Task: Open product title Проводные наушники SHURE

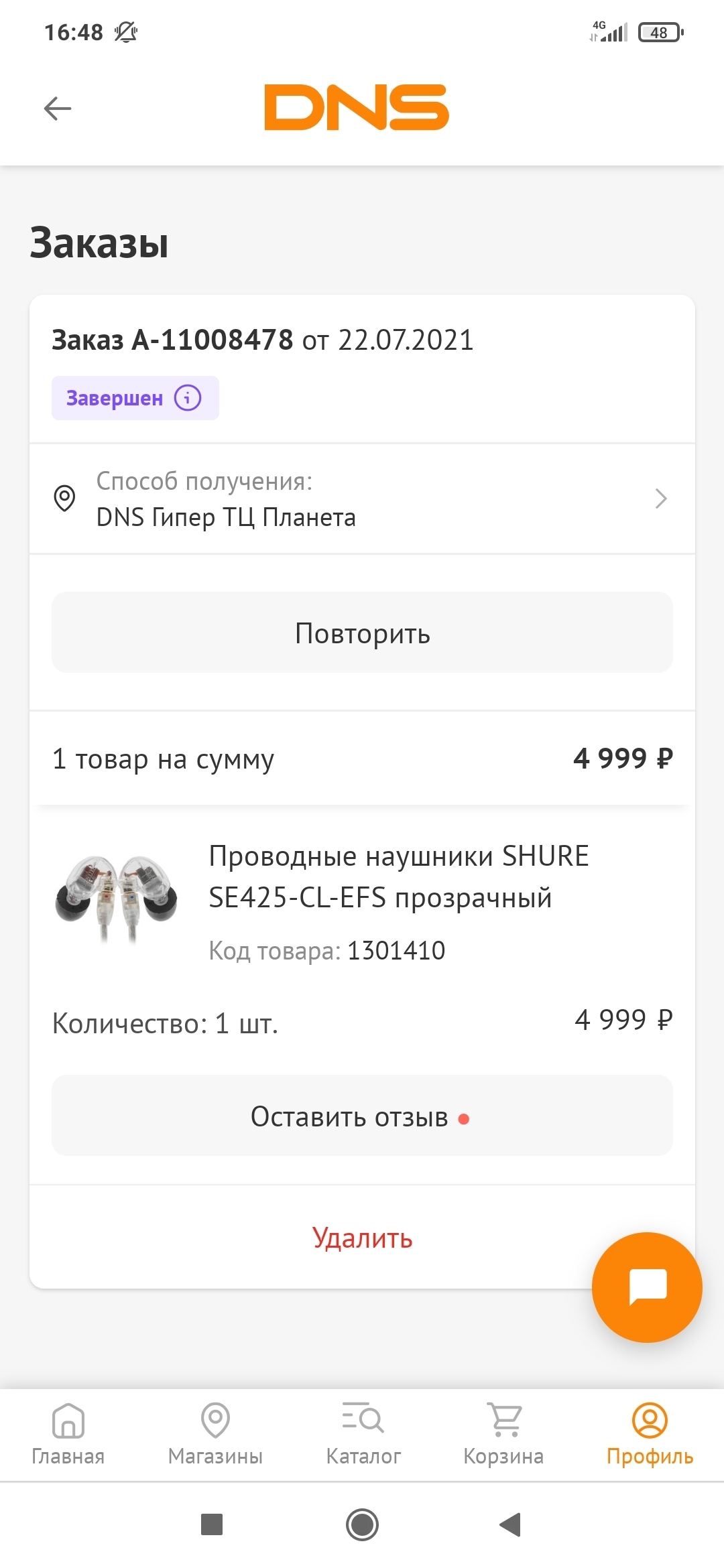Action: coord(399,876)
